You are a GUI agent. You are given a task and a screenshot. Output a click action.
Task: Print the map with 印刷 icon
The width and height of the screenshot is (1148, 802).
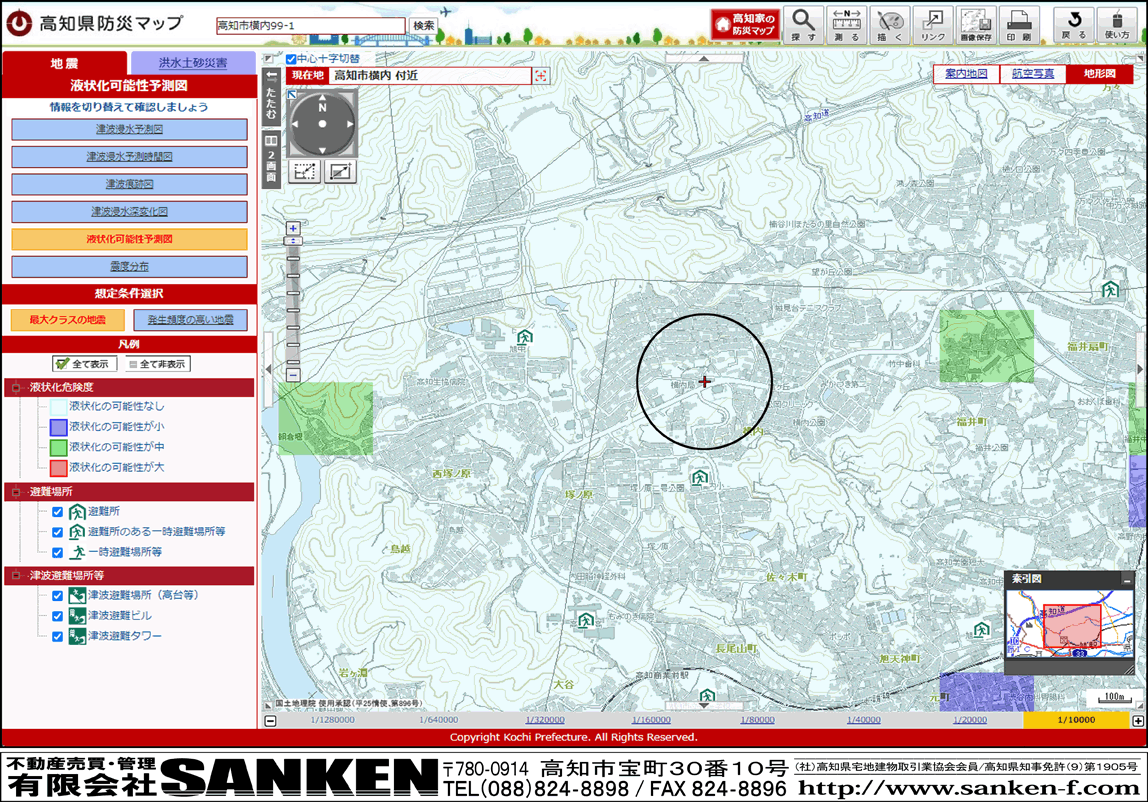pos(1019,24)
